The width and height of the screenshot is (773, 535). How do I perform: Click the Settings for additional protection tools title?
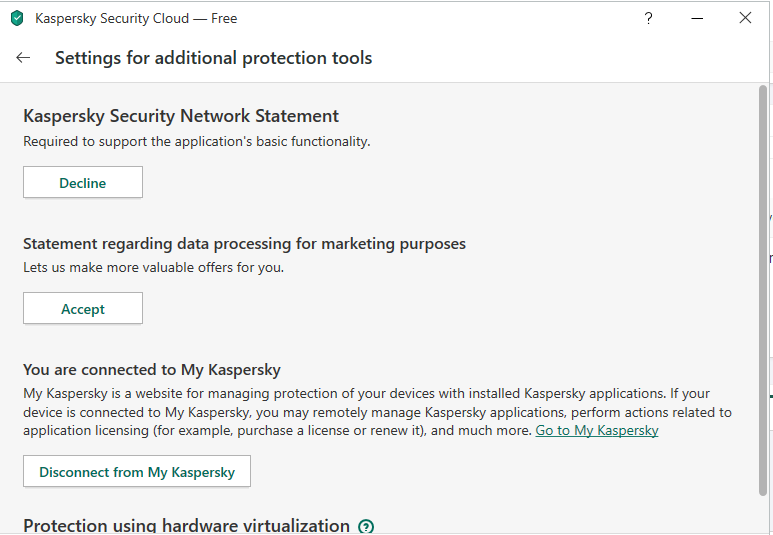click(x=213, y=58)
